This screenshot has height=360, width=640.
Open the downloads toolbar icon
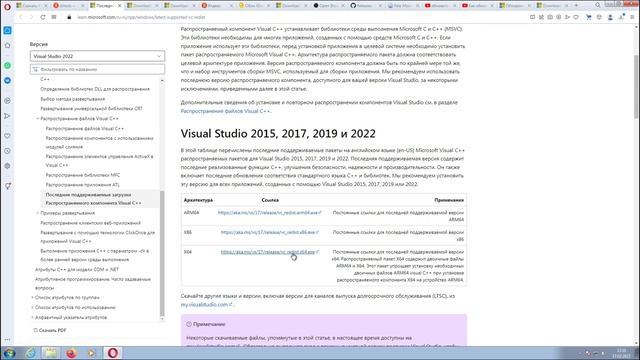621,17
